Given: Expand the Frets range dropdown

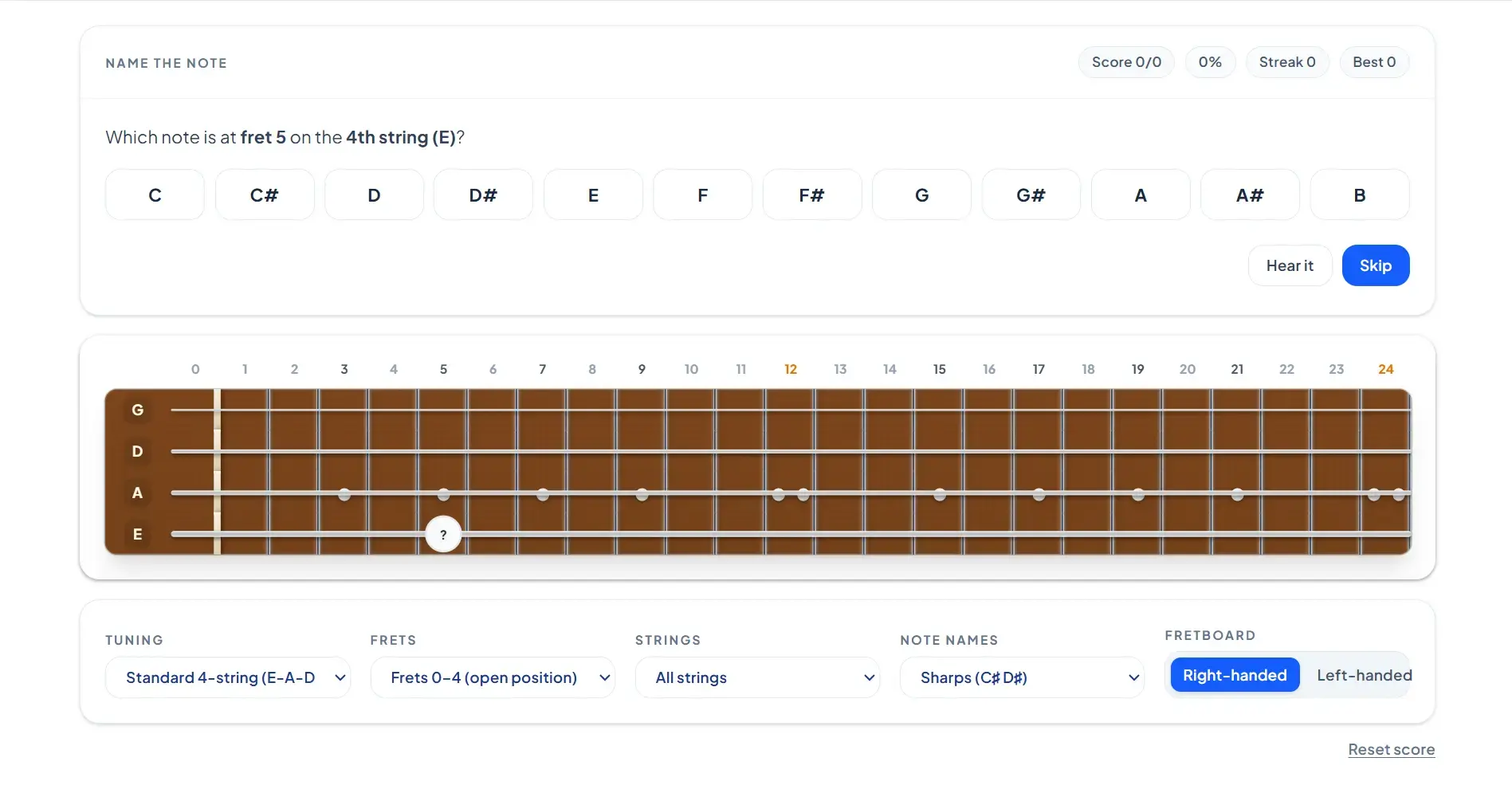Looking at the screenshot, I should (493, 677).
